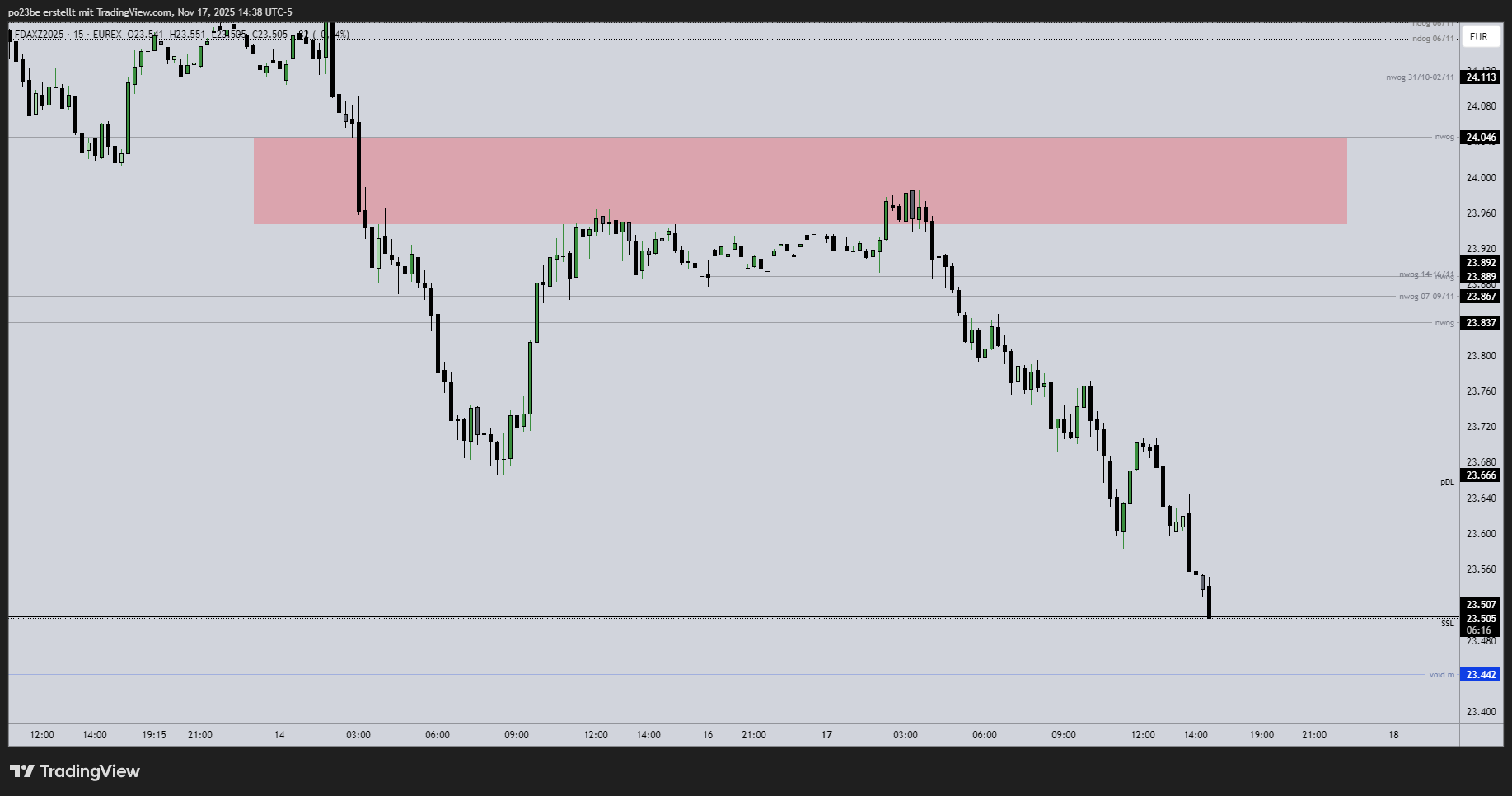Click the 09:00 marker on day 17
Viewport: 1512px width, 796px height.
1063,735
